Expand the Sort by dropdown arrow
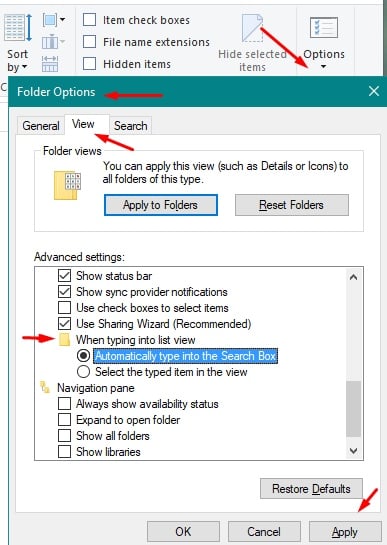Image resolution: width=387 pixels, height=545 pixels. pyautogui.click(x=24, y=66)
